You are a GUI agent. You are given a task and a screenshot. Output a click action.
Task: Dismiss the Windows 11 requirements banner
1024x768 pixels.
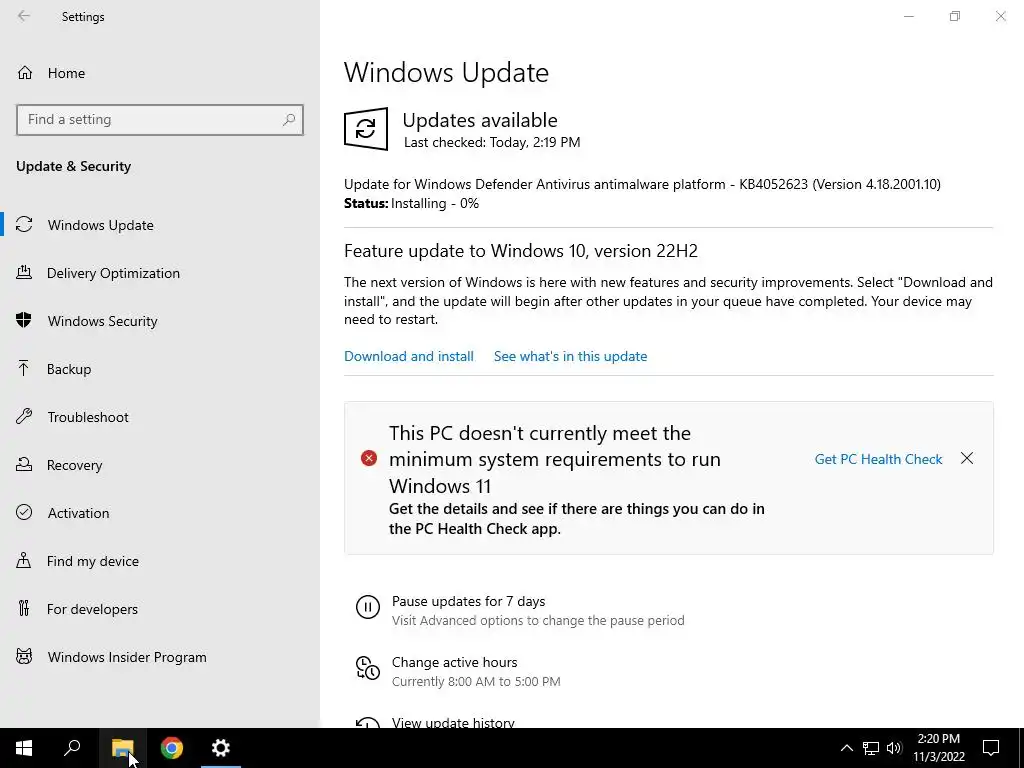(x=967, y=458)
